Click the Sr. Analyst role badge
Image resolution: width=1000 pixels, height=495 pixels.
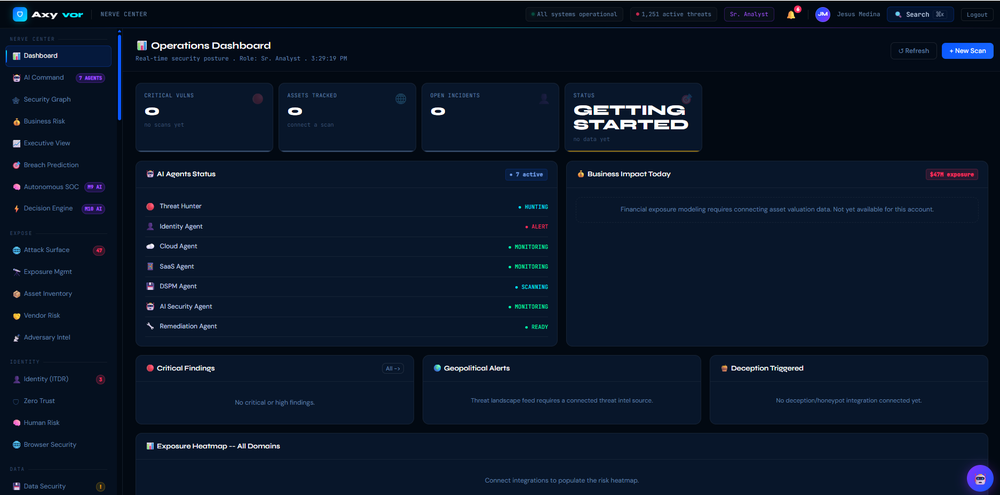[749, 14]
